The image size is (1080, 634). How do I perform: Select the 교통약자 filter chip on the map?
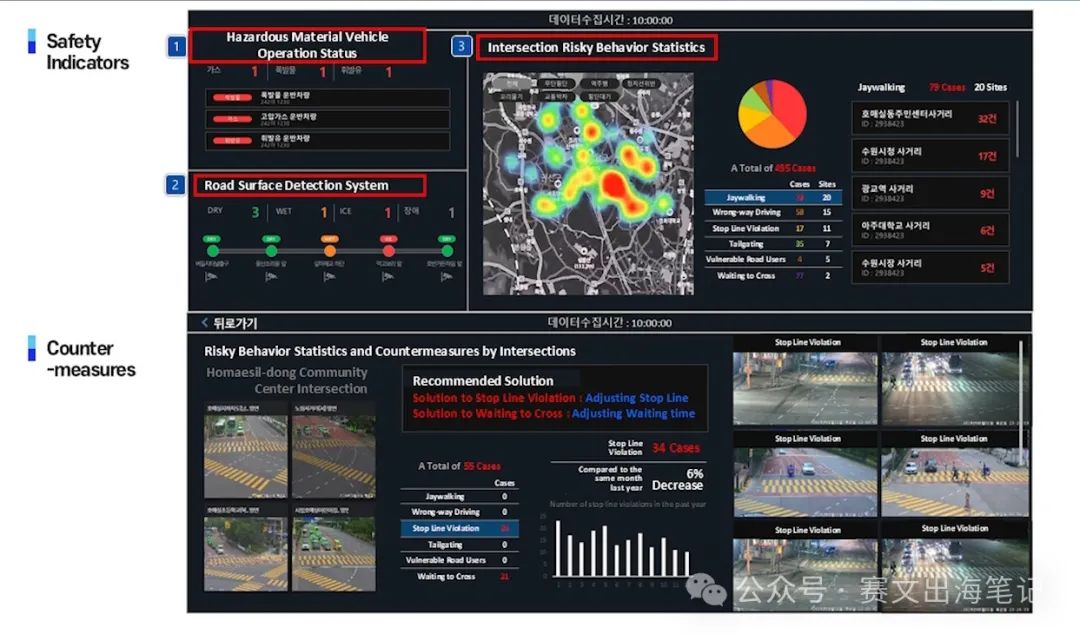pos(555,96)
